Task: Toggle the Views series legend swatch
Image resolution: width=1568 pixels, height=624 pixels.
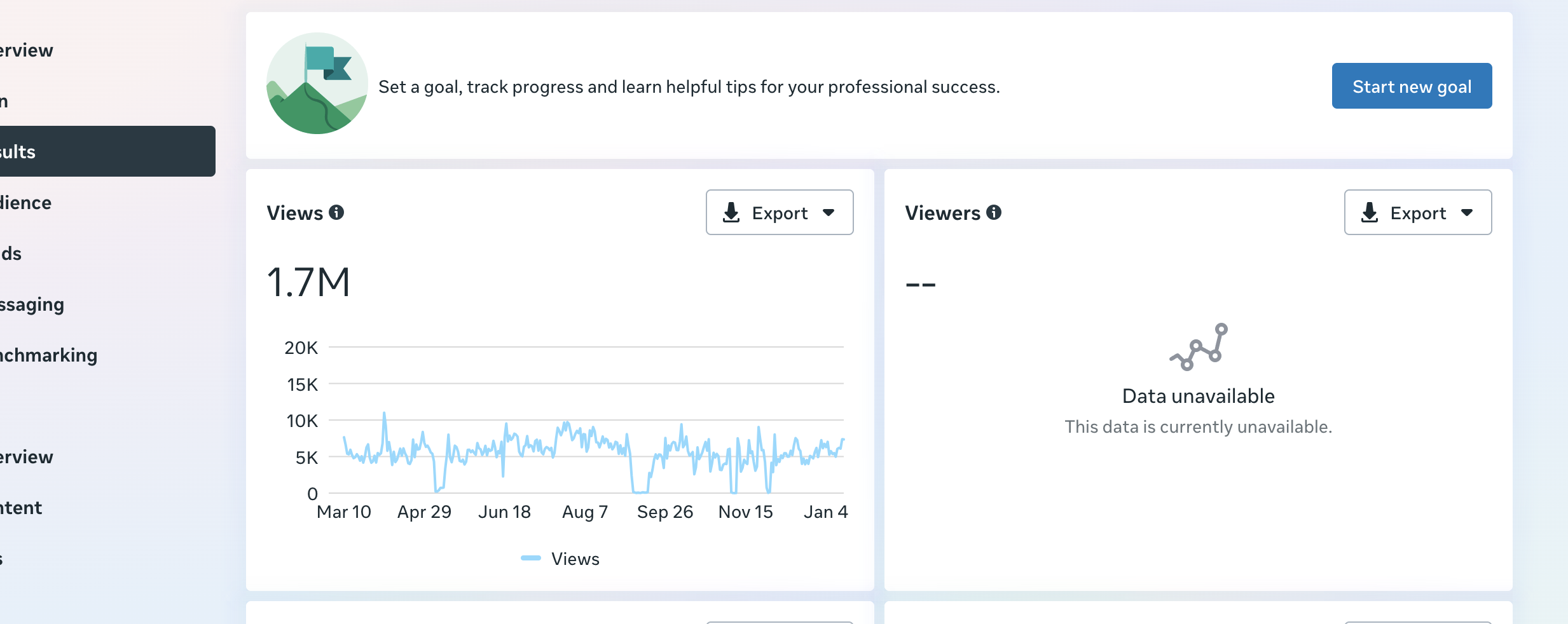Action: pyautogui.click(x=530, y=559)
